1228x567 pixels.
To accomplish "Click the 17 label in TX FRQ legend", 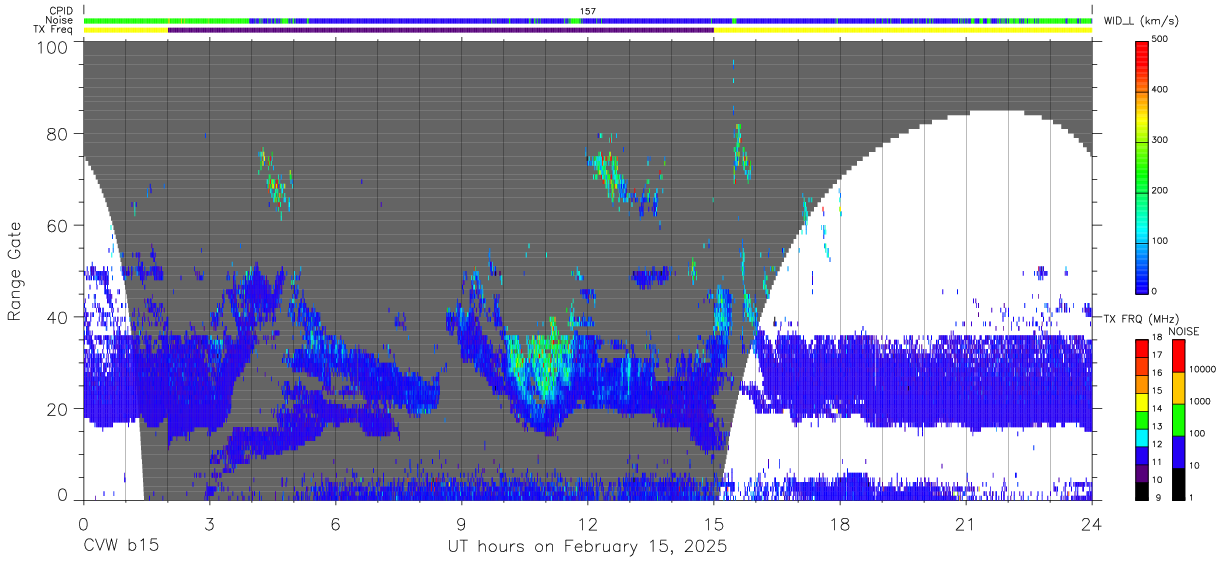I will [x=1157, y=355].
